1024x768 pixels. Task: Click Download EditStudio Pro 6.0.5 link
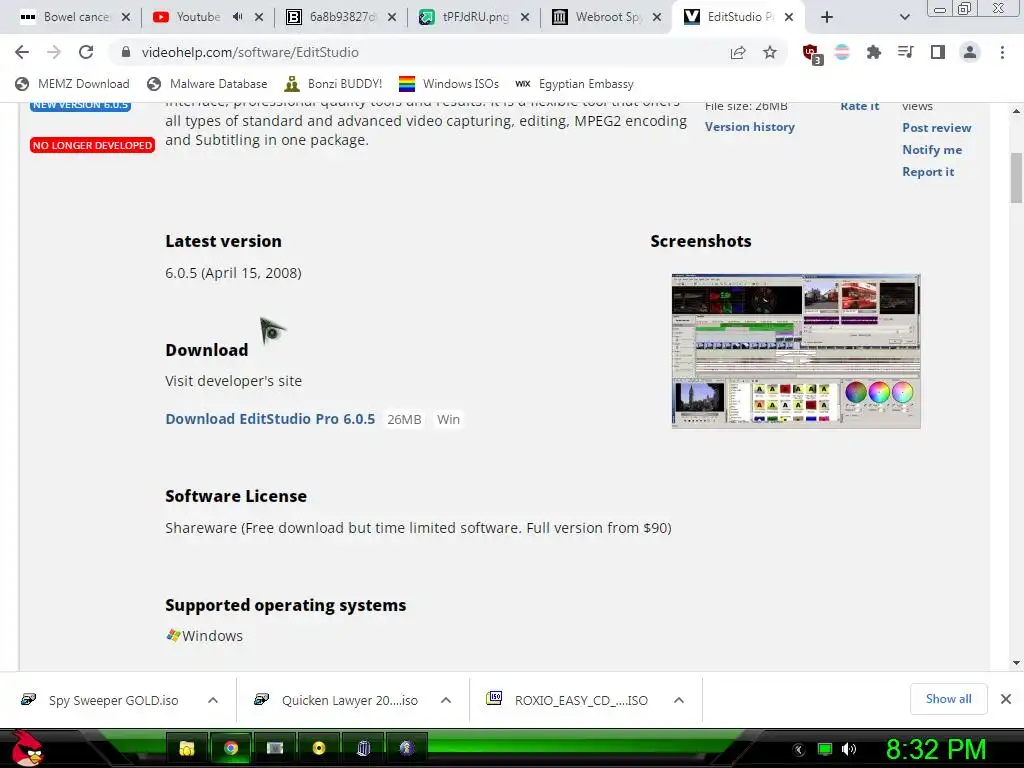tap(270, 419)
